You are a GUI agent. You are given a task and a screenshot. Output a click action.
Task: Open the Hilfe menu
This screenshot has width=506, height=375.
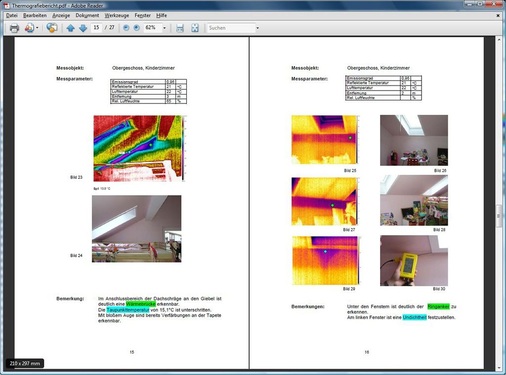[161, 15]
